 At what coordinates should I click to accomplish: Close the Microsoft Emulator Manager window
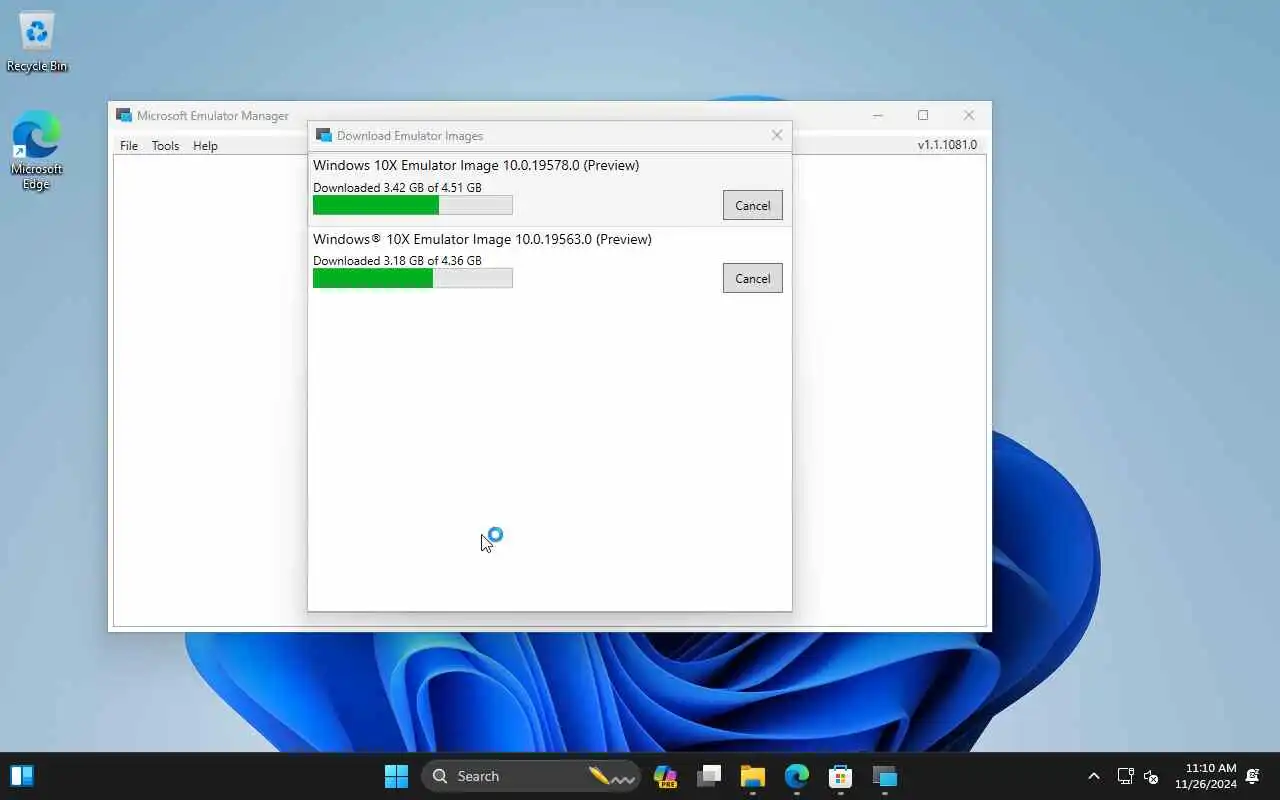969,115
